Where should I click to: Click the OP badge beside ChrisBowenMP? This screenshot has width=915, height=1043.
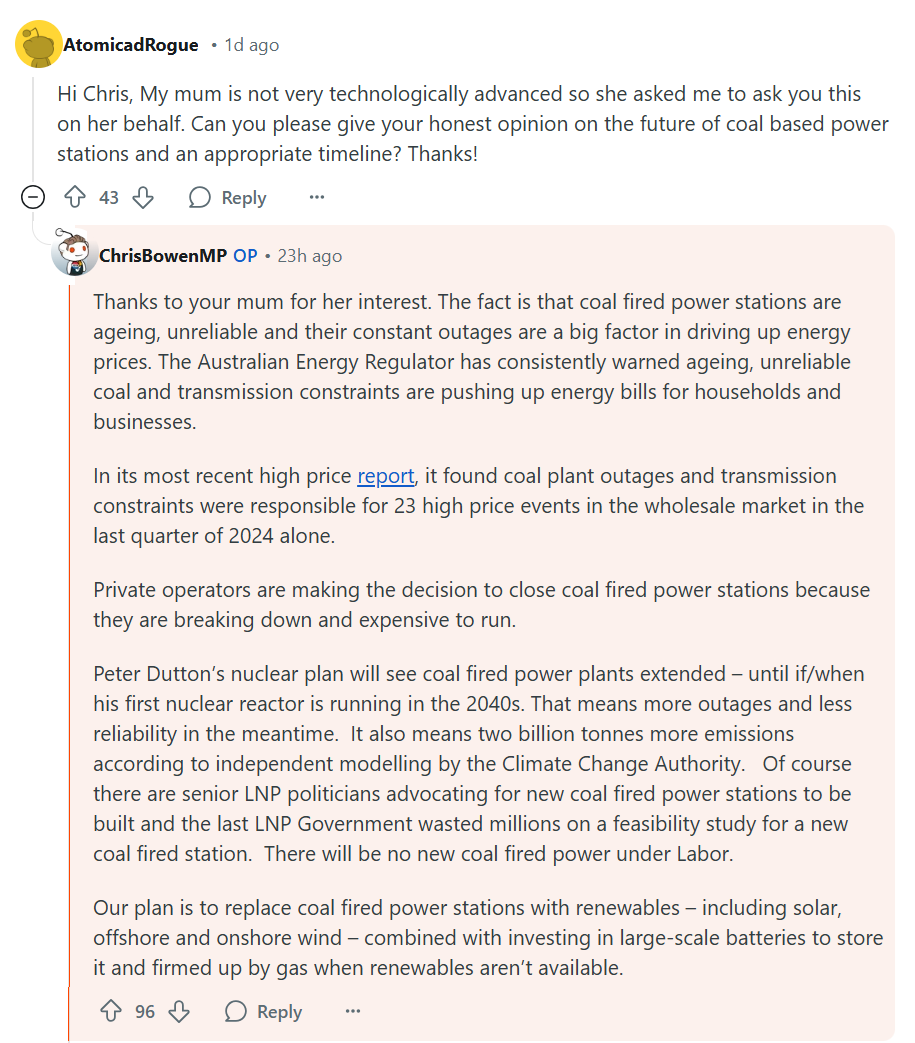click(245, 256)
